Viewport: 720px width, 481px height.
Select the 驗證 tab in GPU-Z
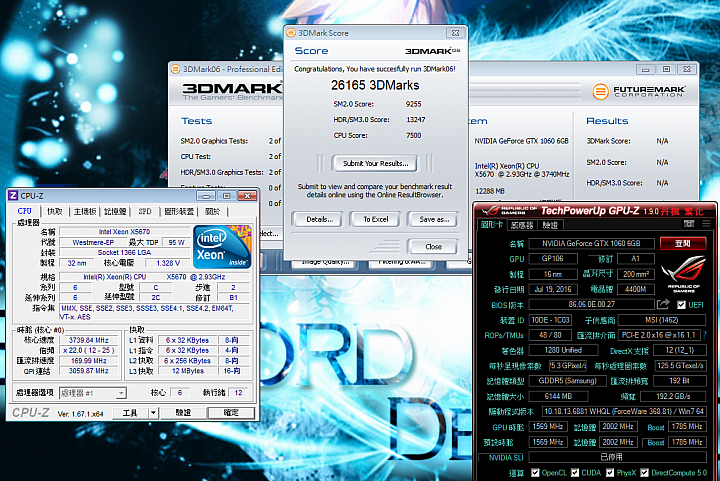point(550,225)
